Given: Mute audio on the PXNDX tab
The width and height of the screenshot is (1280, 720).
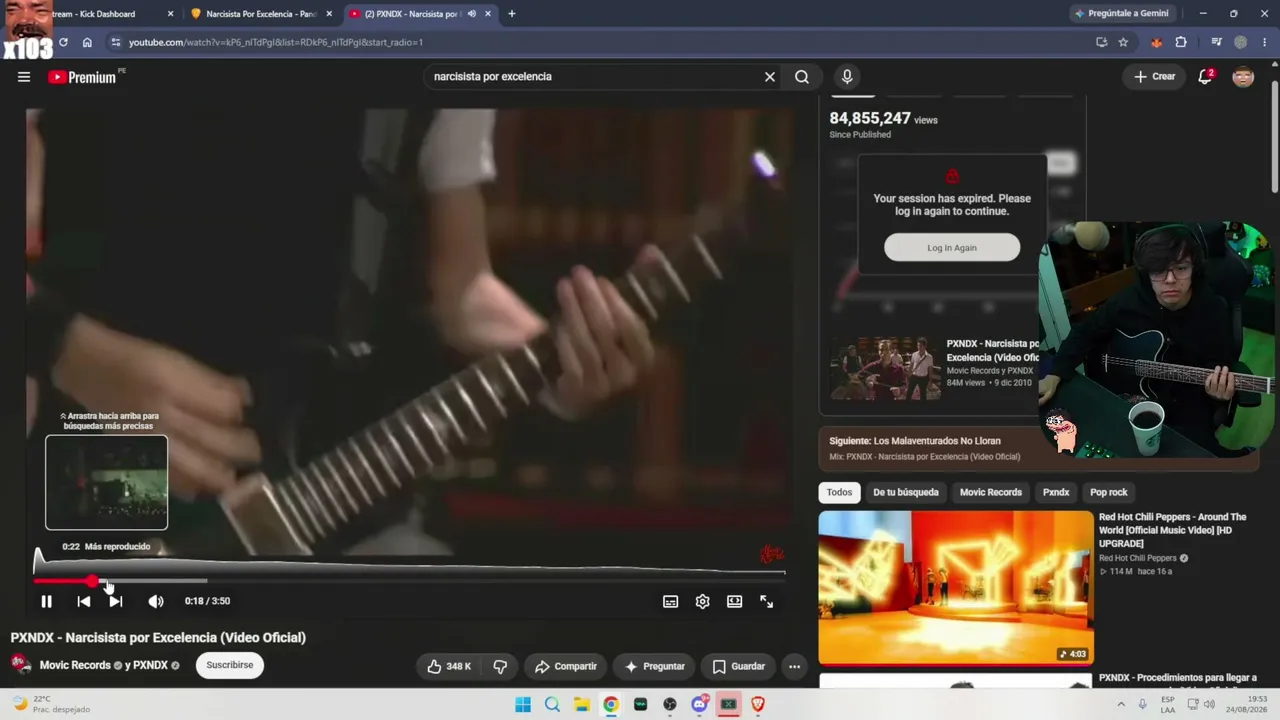Looking at the screenshot, I should click(472, 14).
